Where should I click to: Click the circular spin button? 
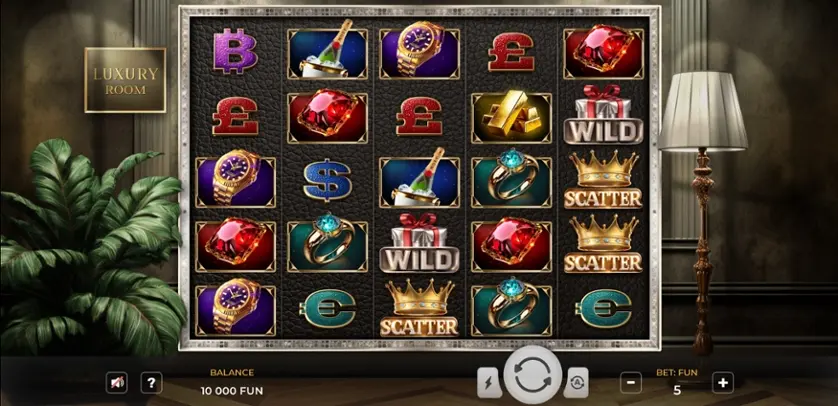532,376
